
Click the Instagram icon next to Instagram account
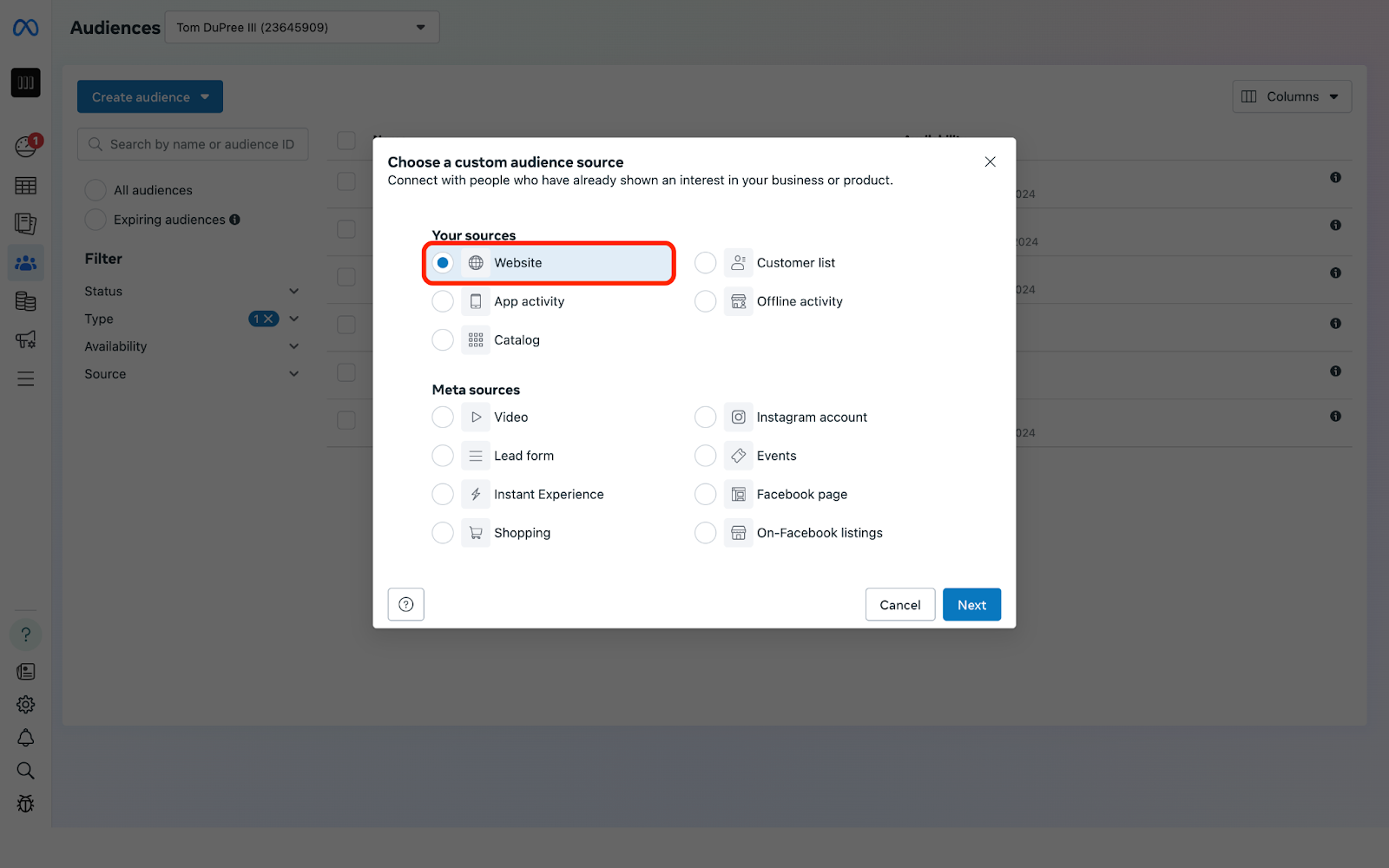coord(738,418)
